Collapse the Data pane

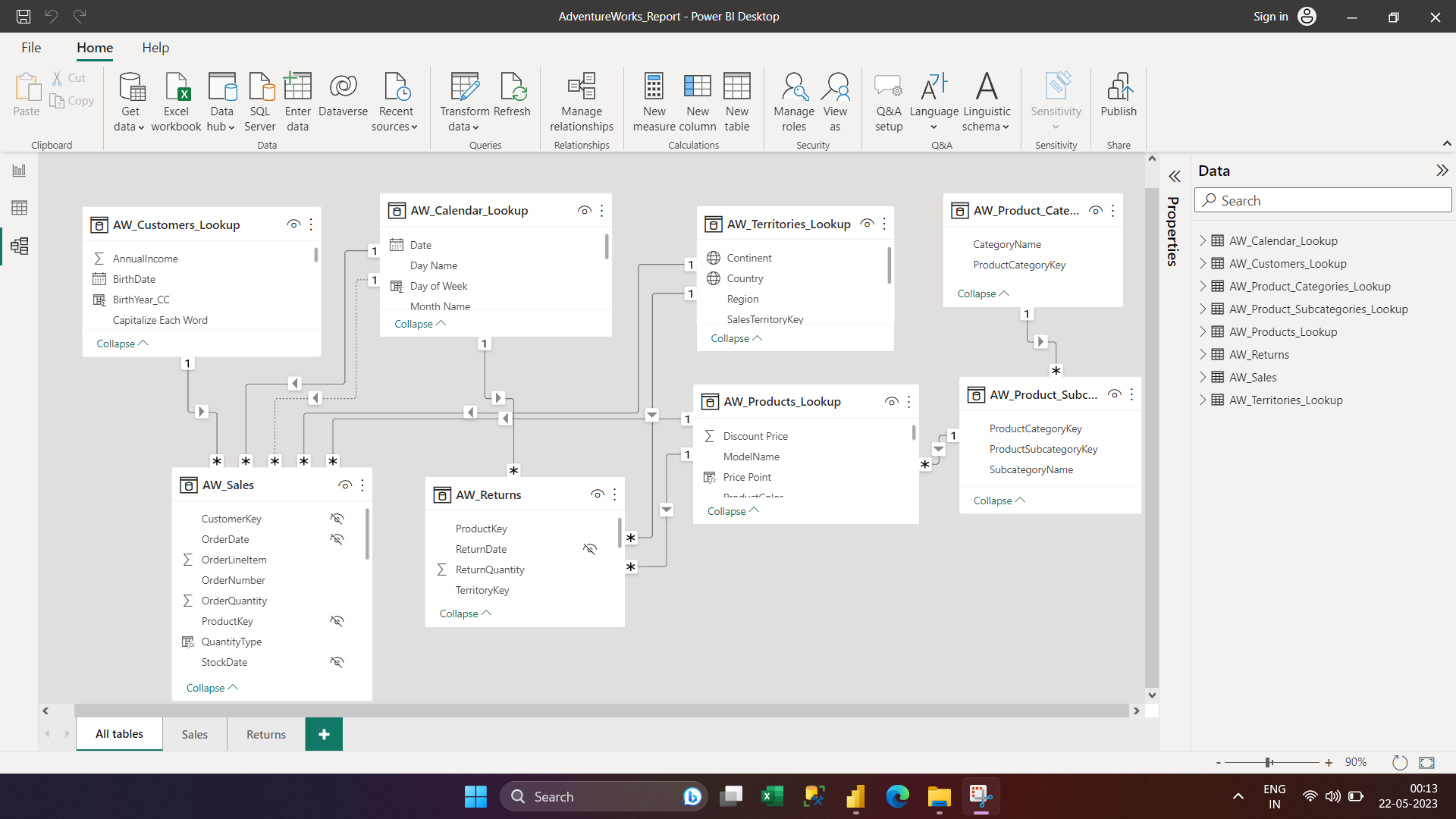(x=1442, y=171)
